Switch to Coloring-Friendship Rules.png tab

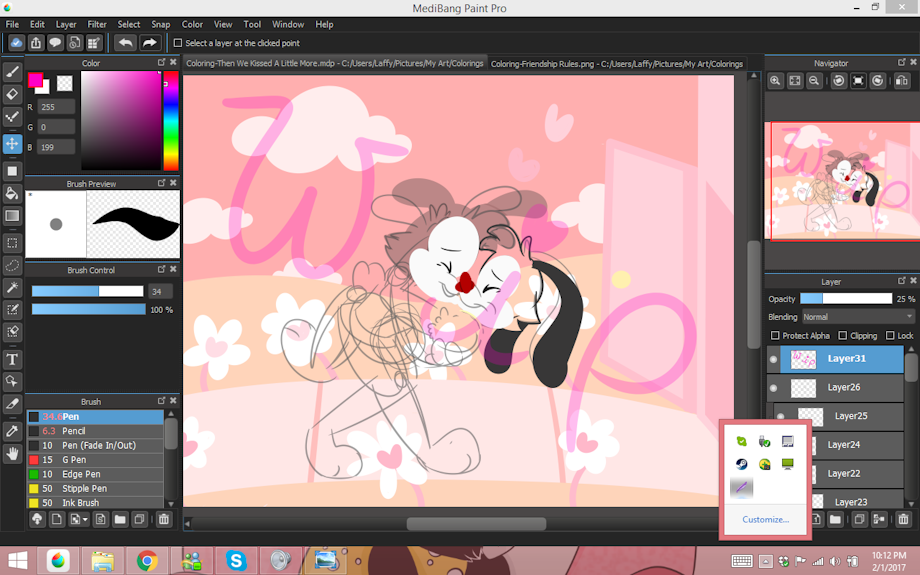pyautogui.click(x=616, y=64)
